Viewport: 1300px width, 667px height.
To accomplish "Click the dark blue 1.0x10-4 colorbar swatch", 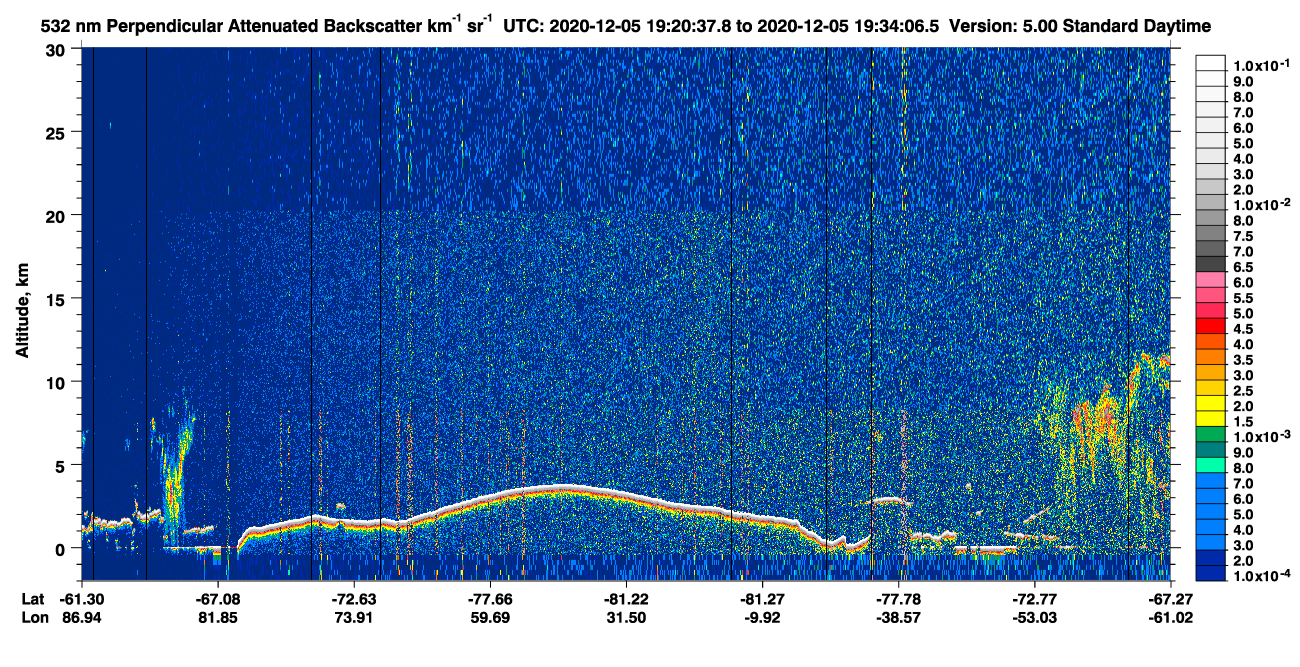I will coord(1210,573).
